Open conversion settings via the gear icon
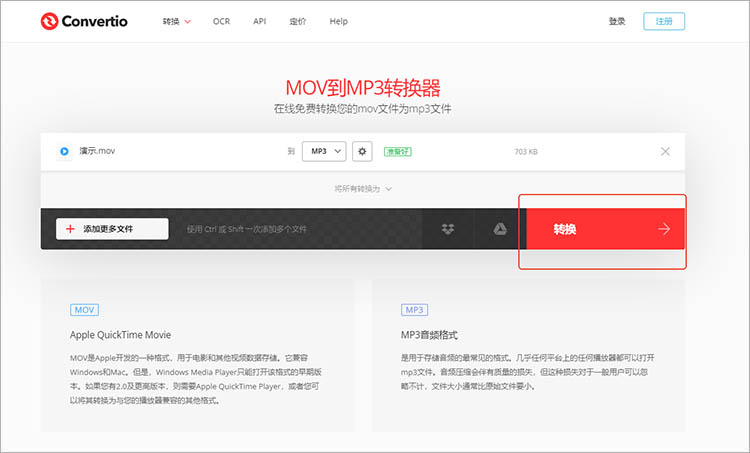This screenshot has width=750, height=453. click(x=362, y=151)
